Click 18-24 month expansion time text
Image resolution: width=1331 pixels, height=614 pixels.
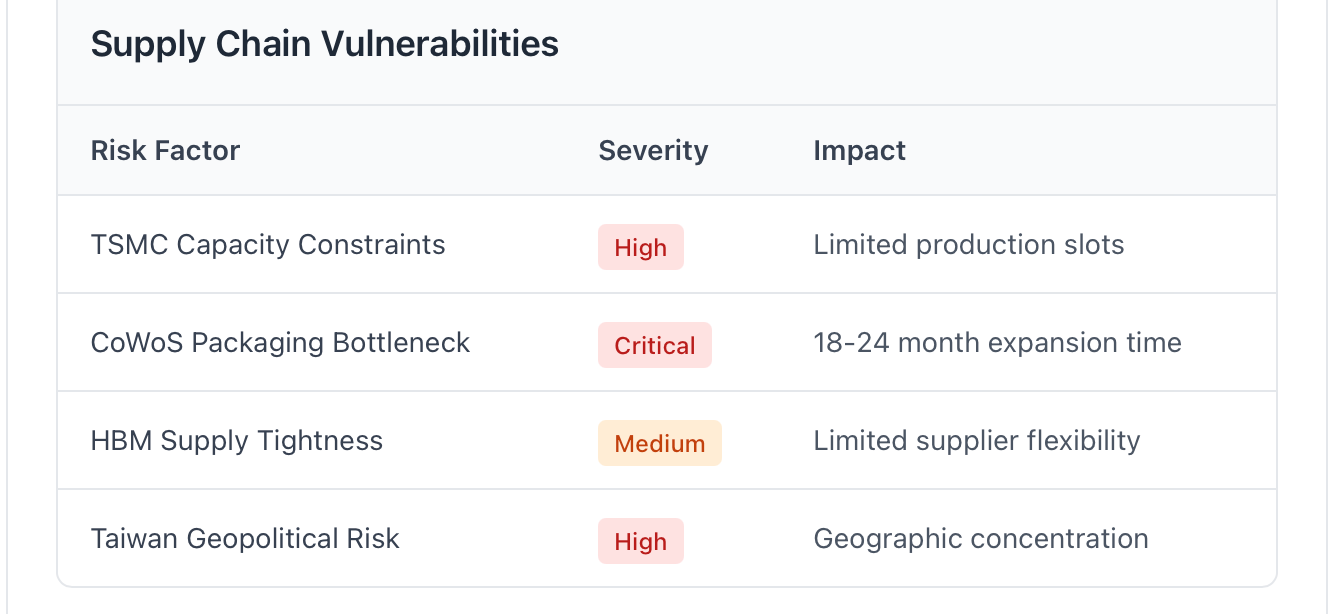click(x=997, y=343)
